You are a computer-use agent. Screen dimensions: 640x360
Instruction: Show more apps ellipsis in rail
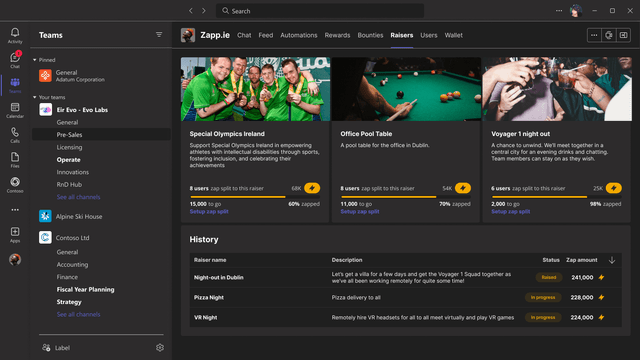click(x=15, y=210)
